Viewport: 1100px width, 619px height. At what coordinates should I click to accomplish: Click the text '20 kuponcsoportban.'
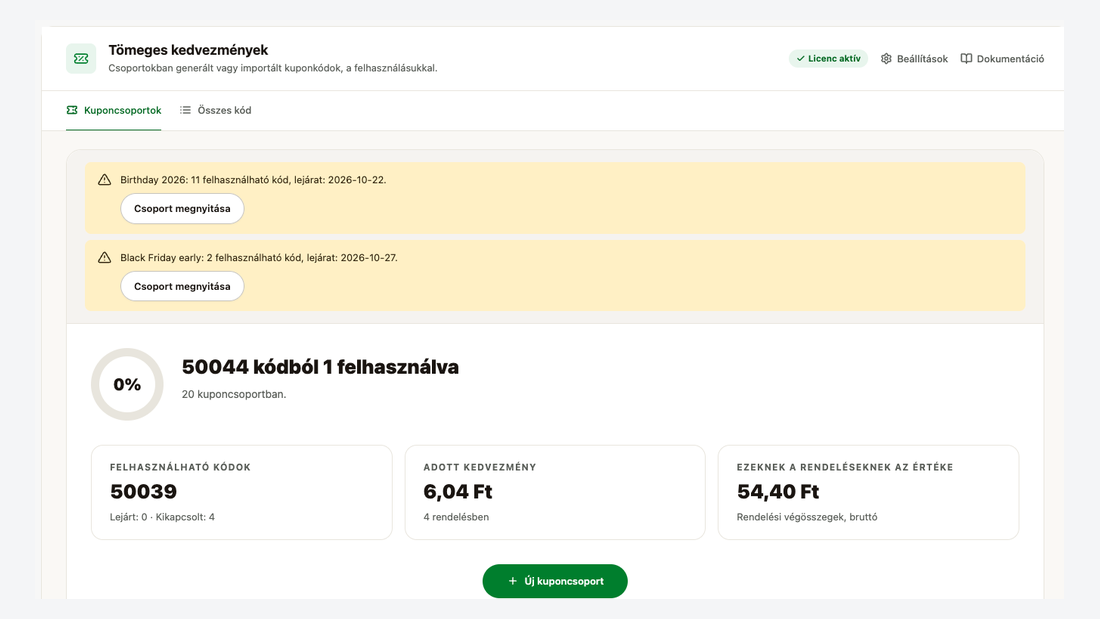click(234, 394)
